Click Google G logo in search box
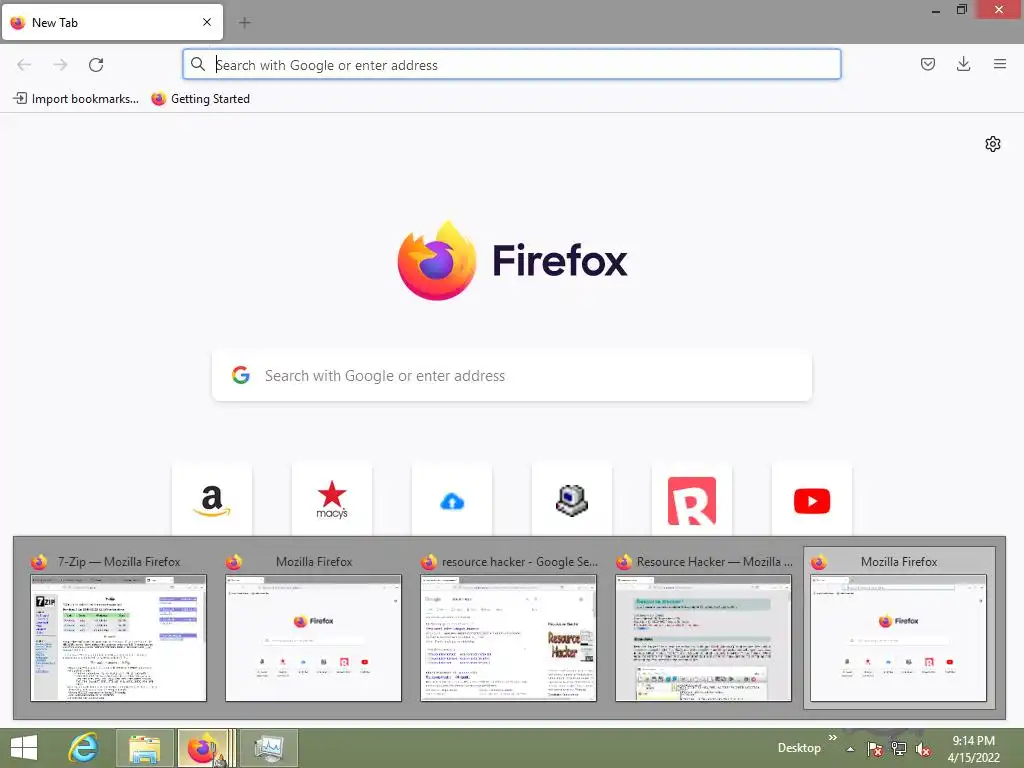Viewport: 1024px width, 768px height. pos(241,375)
